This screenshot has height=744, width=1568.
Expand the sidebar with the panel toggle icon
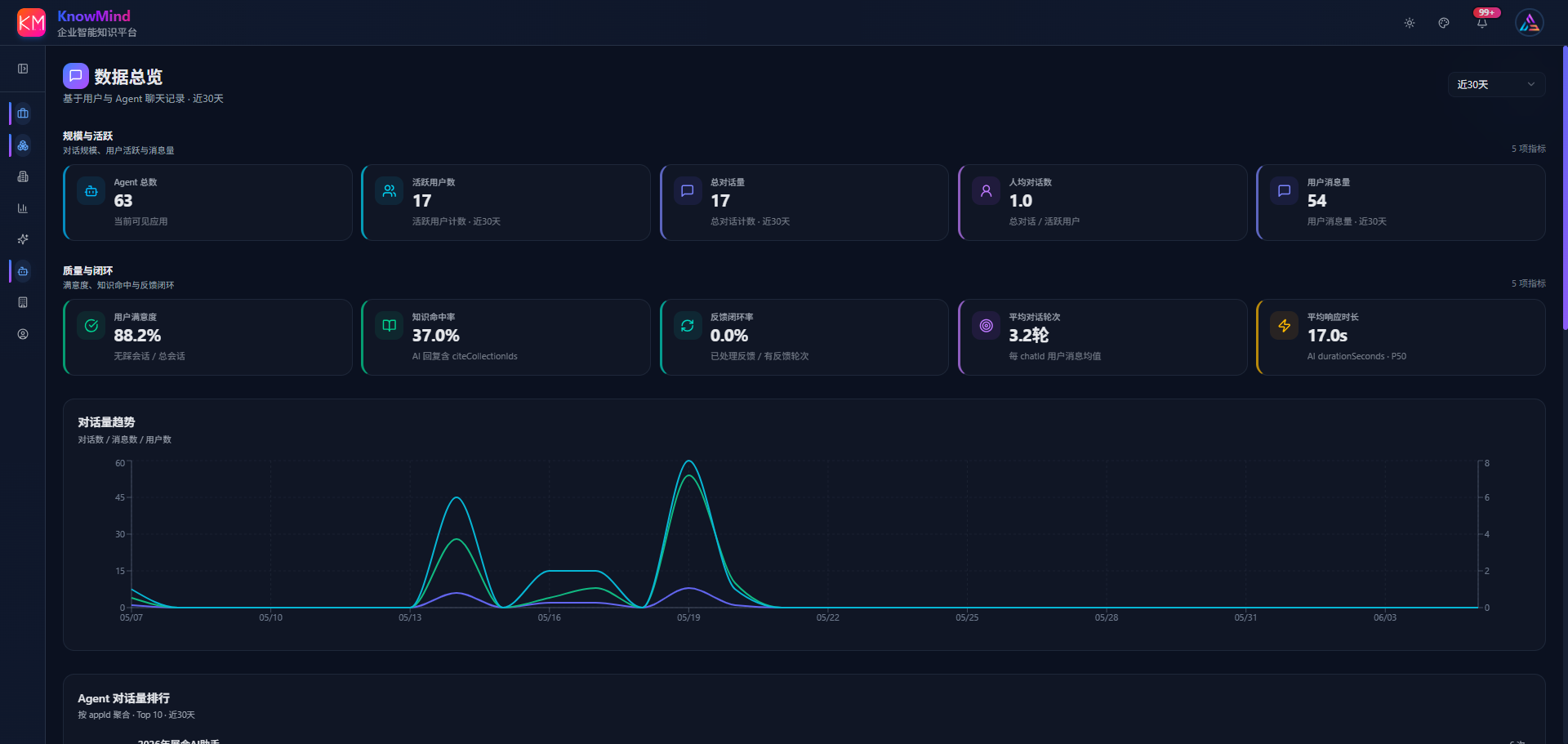[x=23, y=69]
